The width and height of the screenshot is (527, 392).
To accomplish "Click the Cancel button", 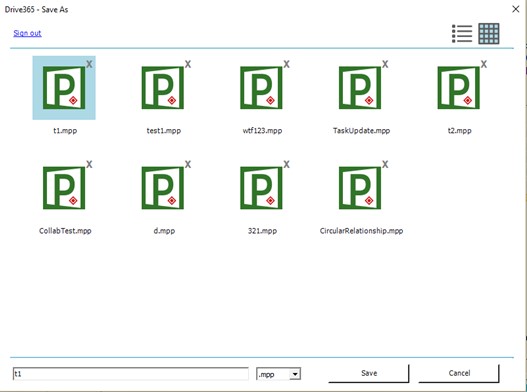I will pyautogui.click(x=459, y=373).
